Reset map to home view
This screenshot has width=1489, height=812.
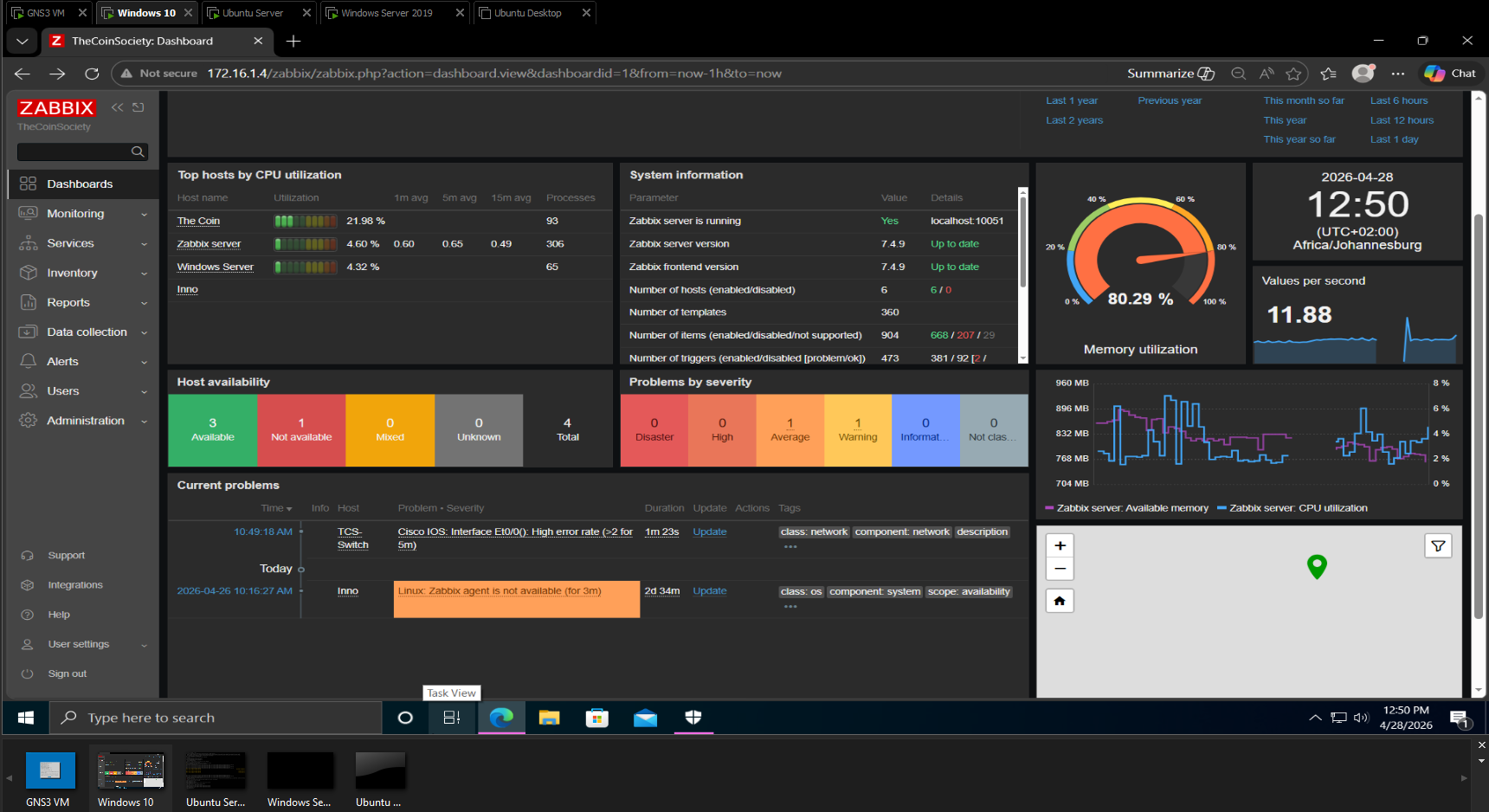tap(1060, 601)
